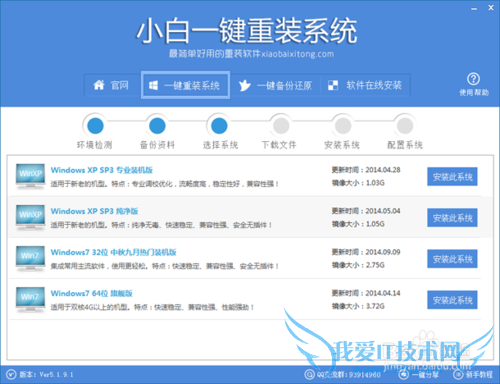Open the 新手教程 tutorial link

pos(479,375)
